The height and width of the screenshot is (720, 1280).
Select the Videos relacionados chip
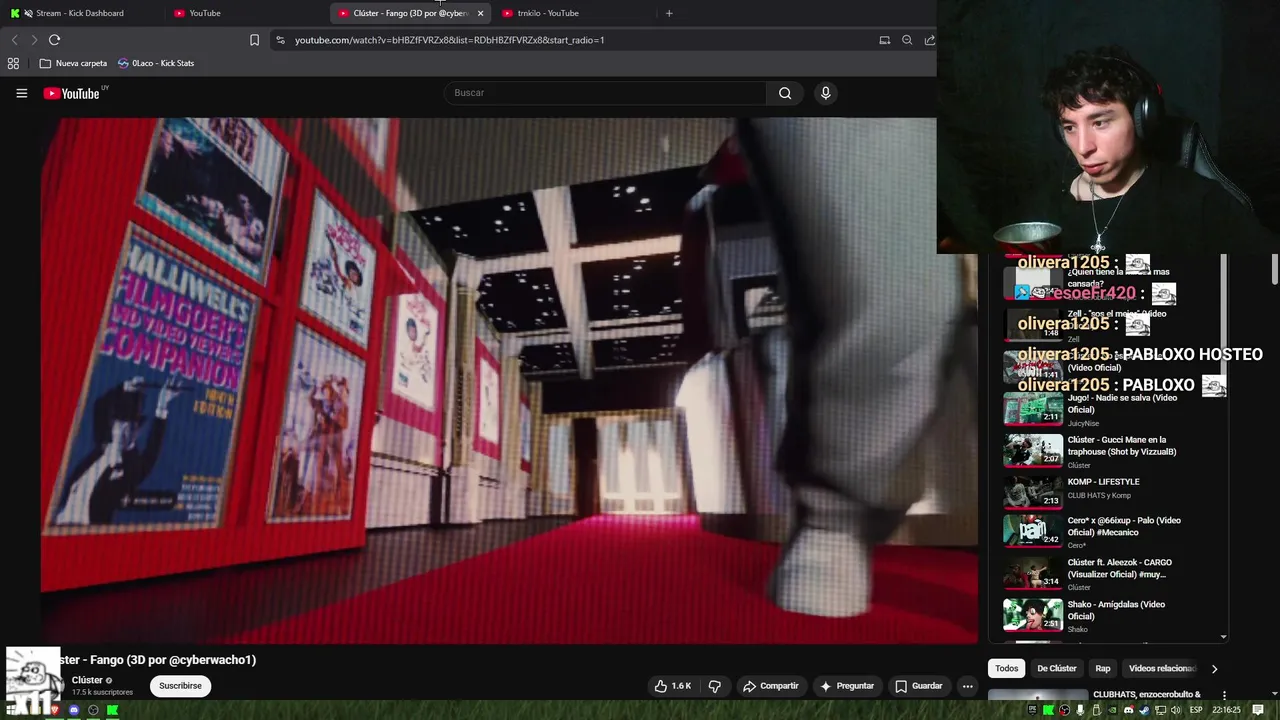tap(1162, 668)
